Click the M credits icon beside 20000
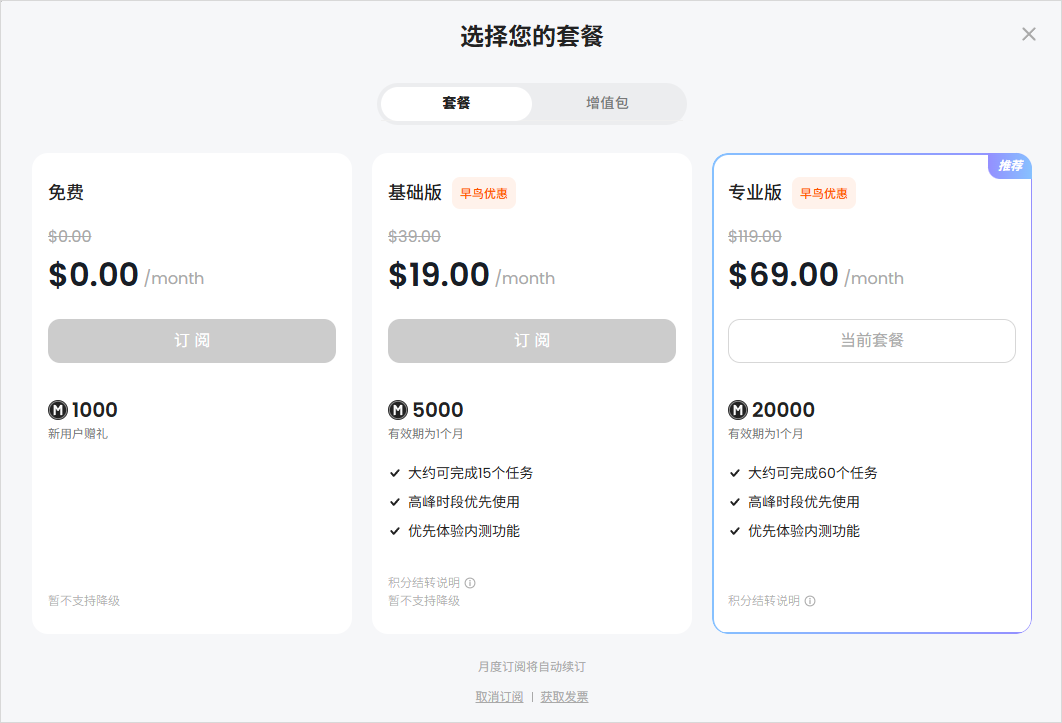The image size is (1062, 723). [737, 409]
